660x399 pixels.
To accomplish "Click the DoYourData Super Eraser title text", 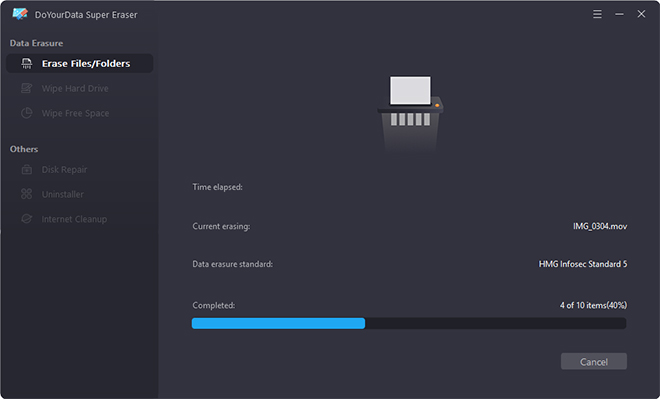I will coord(86,15).
